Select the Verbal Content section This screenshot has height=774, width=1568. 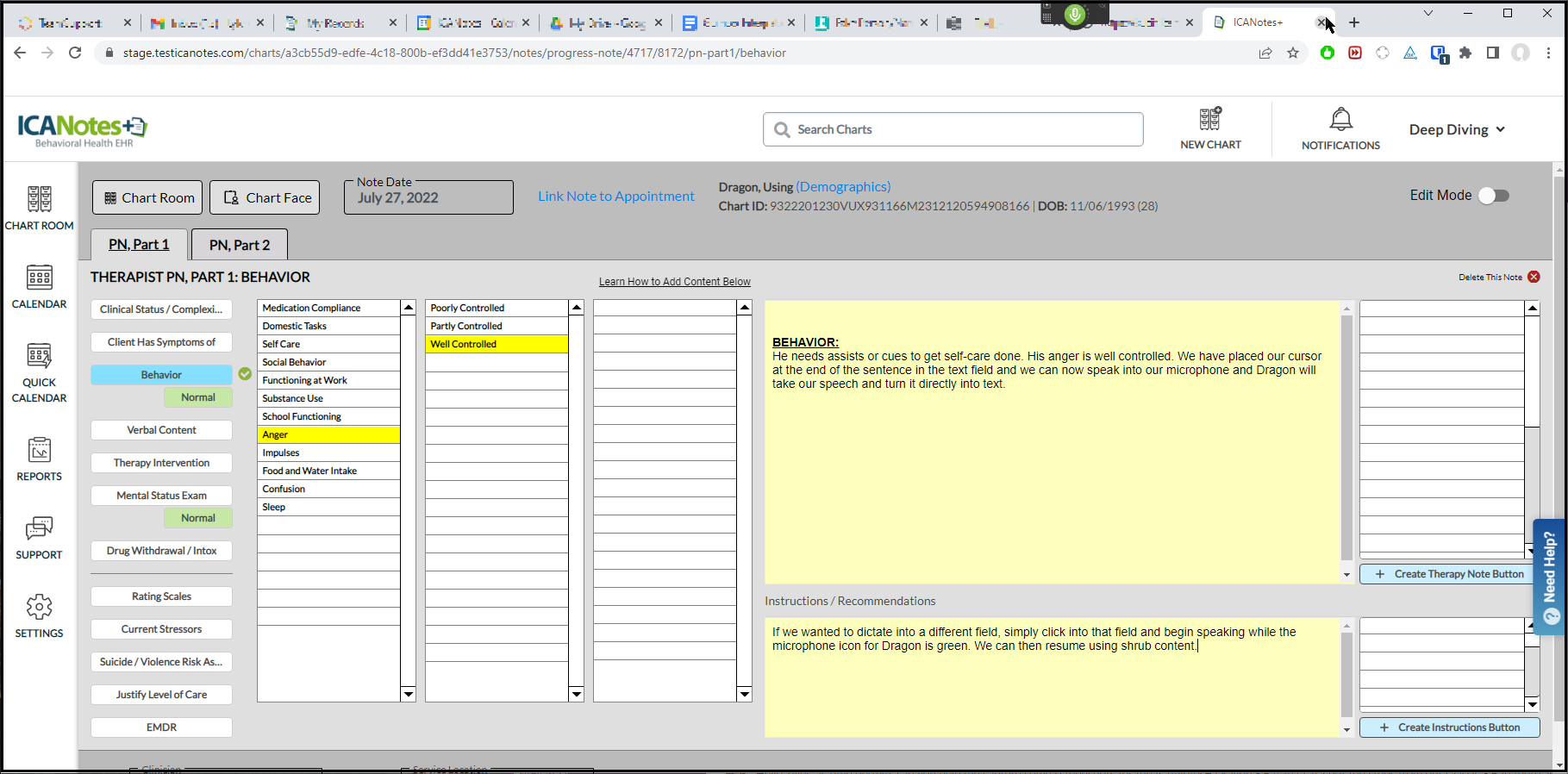(x=161, y=430)
